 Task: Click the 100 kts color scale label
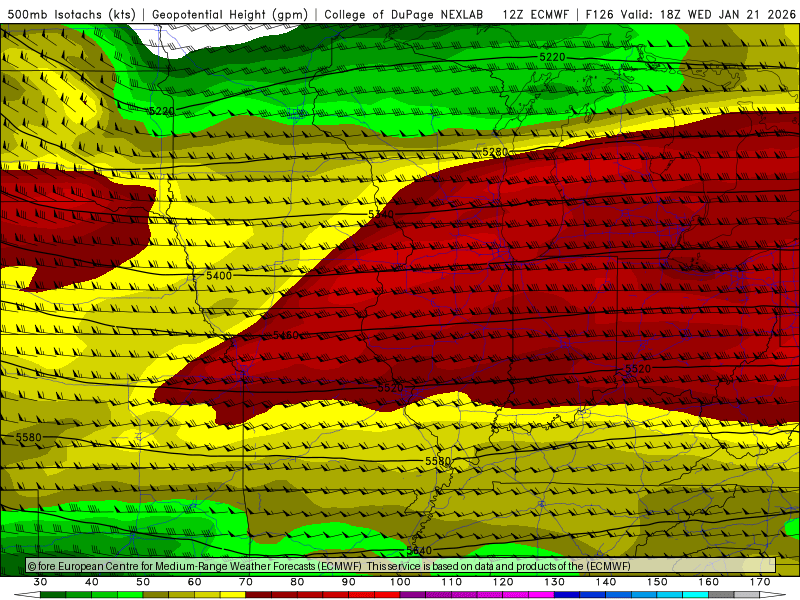click(x=401, y=582)
